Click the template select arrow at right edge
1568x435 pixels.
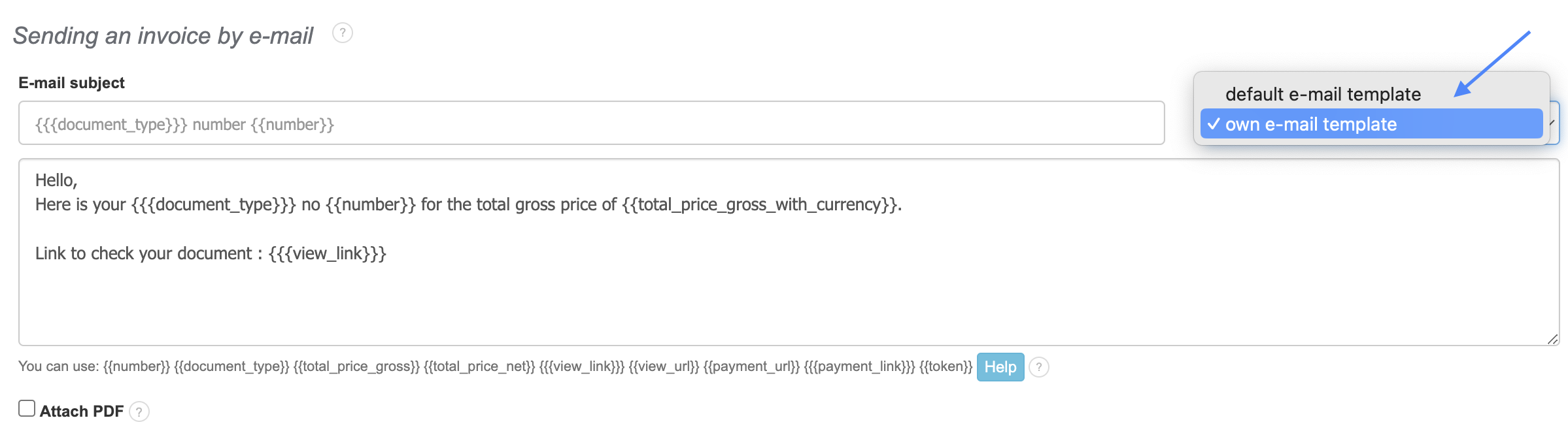(x=1554, y=123)
